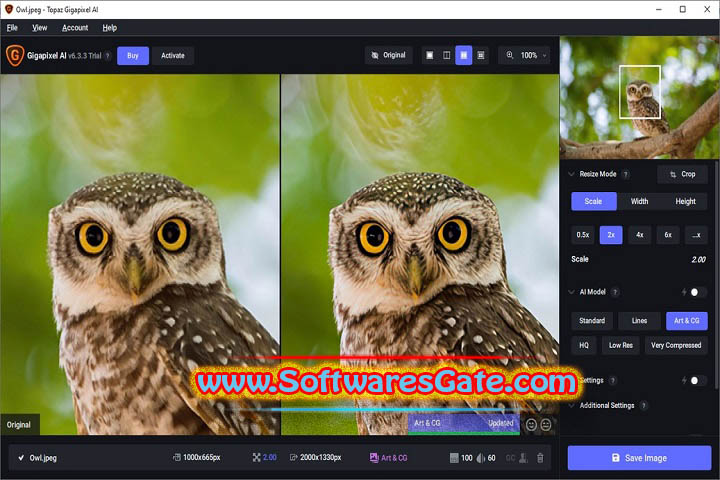Toggle the Original view button

(388, 56)
